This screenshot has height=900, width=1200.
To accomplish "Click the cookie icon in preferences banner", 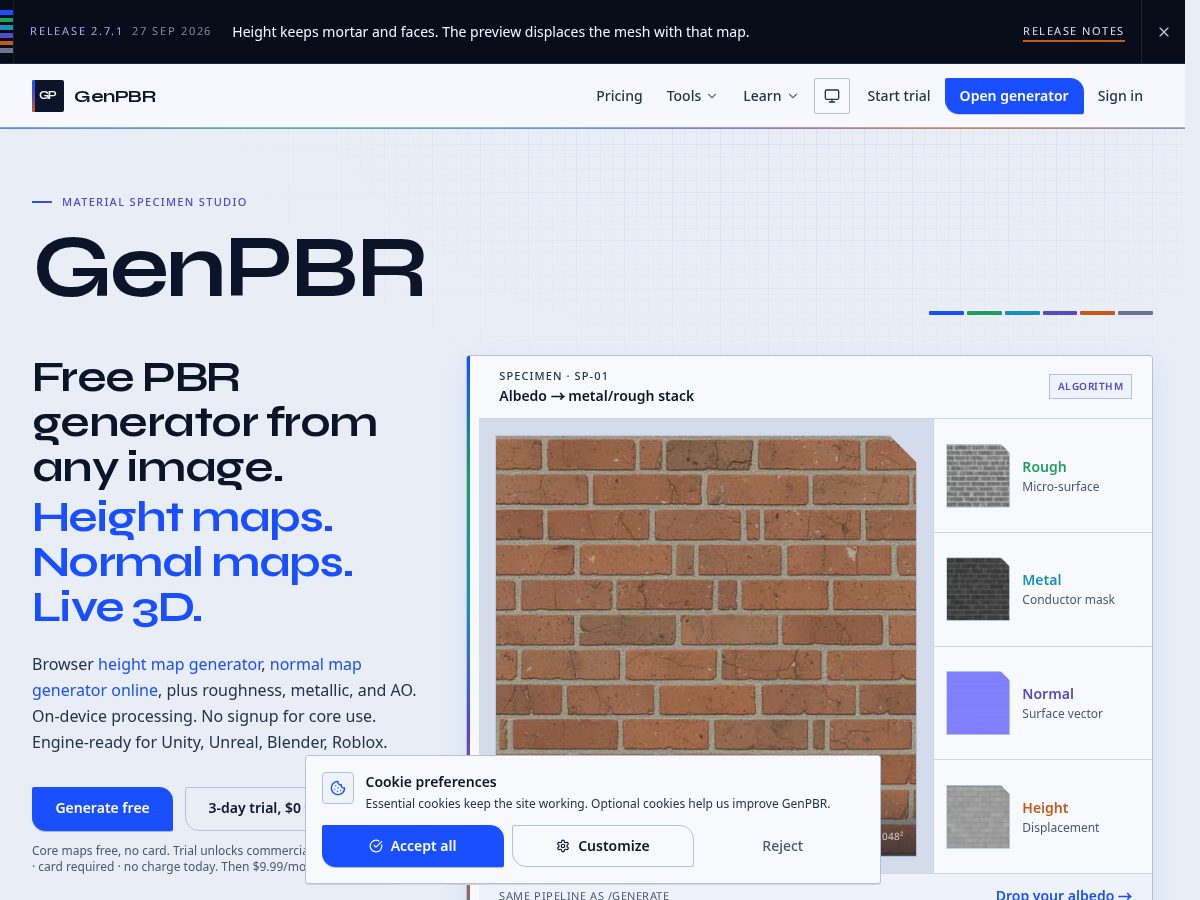I will pyautogui.click(x=338, y=788).
